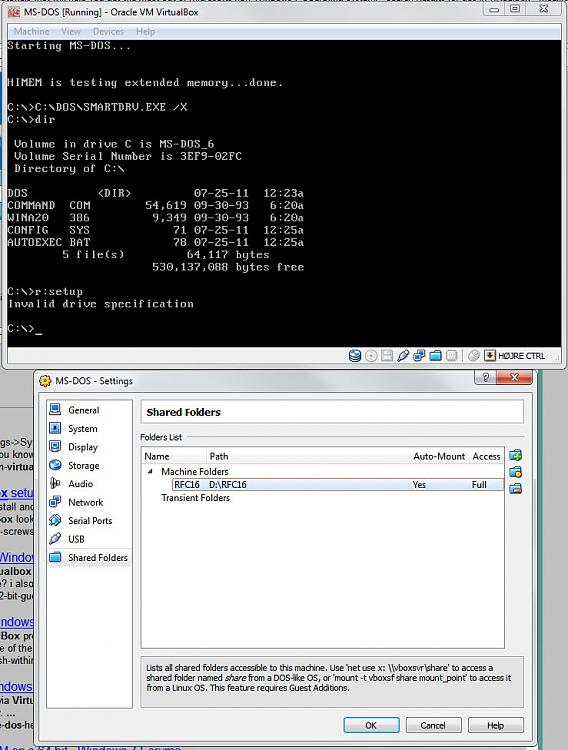Open the Devices menu
The image size is (568, 750).
tap(108, 32)
